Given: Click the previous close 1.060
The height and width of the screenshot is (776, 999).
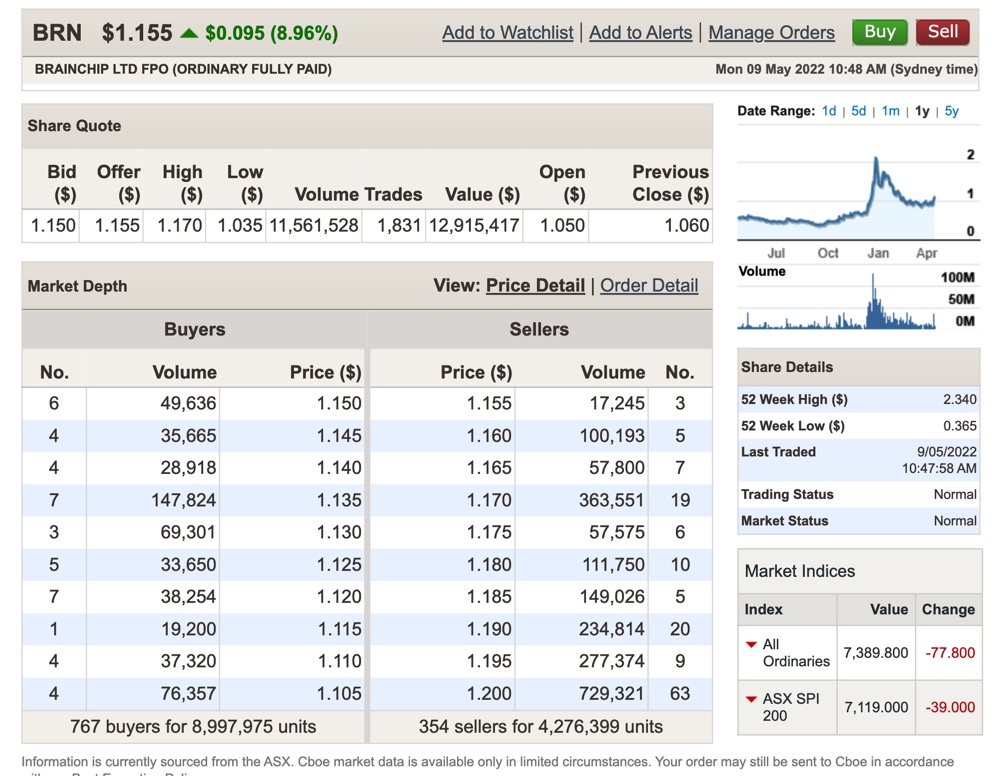Looking at the screenshot, I should [686, 225].
